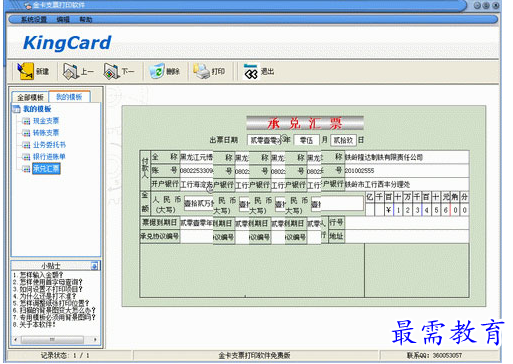The width and height of the screenshot is (513, 364).
Task: Select the 现金支票 template
Action: pos(46,121)
